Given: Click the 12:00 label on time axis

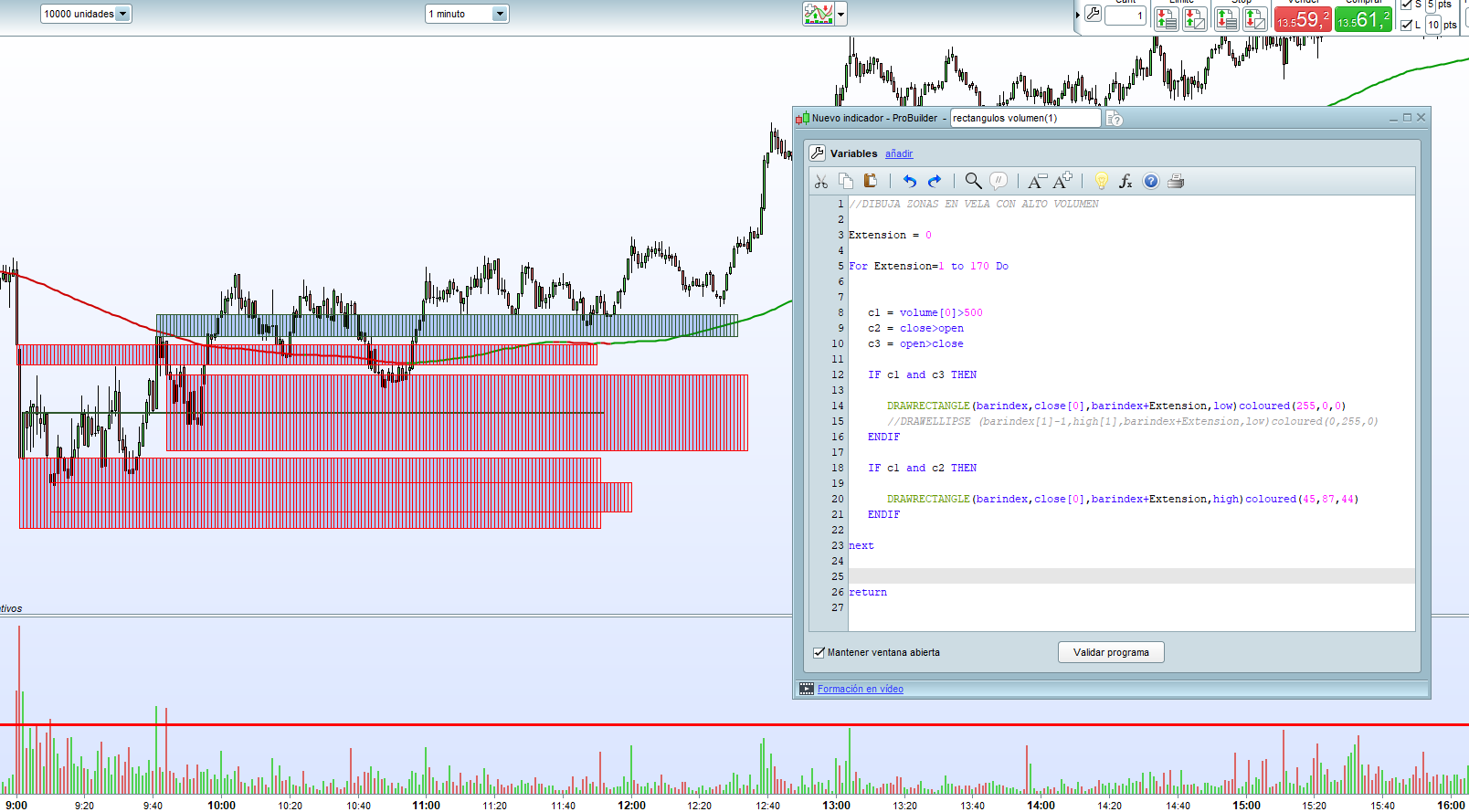Looking at the screenshot, I should pos(632,806).
